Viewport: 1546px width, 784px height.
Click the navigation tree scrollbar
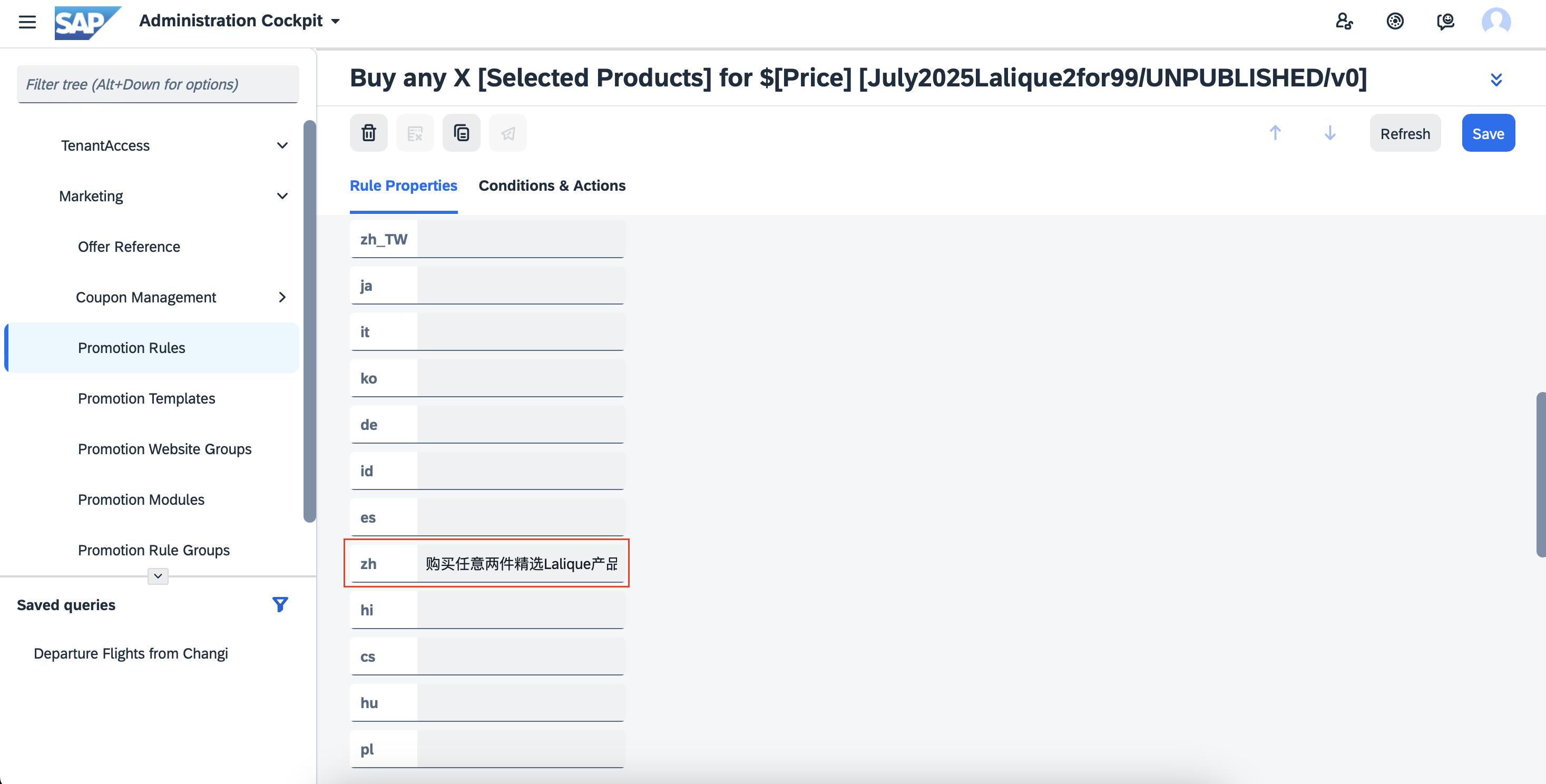(309, 321)
